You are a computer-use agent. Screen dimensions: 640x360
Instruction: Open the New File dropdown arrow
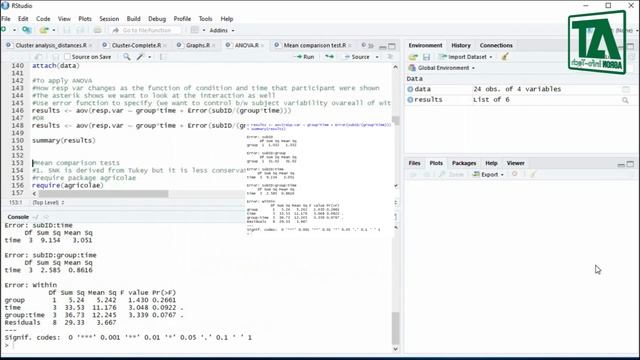coord(14,30)
